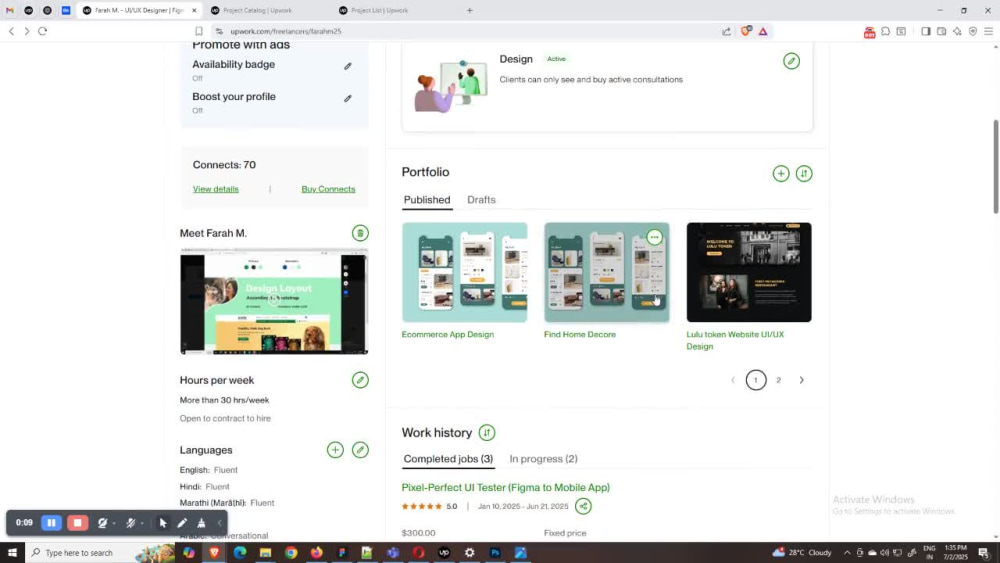Edit the Languages list
The image size is (1000, 563).
(360, 450)
